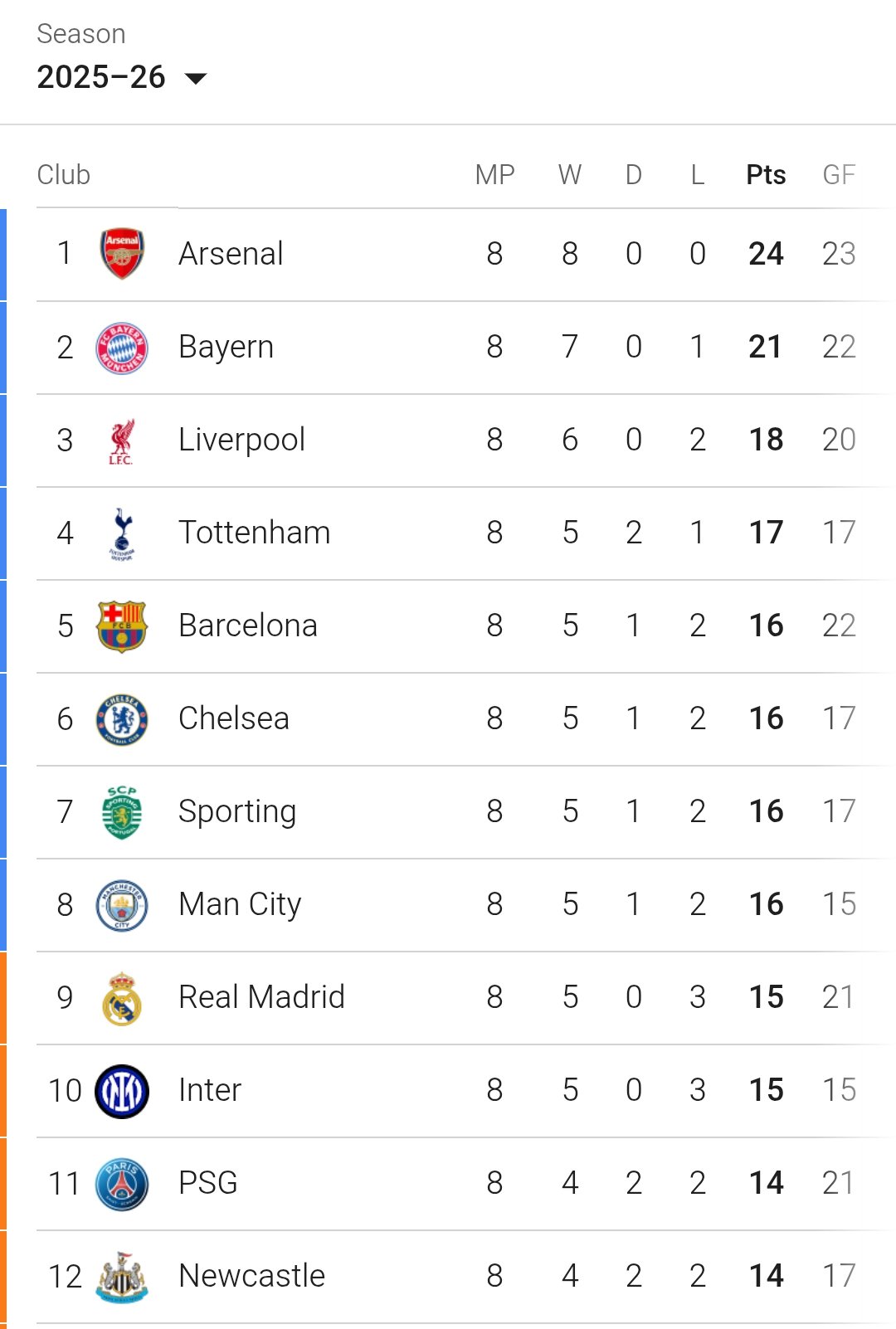
Task: Open the Newcastle team link
Action: [251, 1276]
